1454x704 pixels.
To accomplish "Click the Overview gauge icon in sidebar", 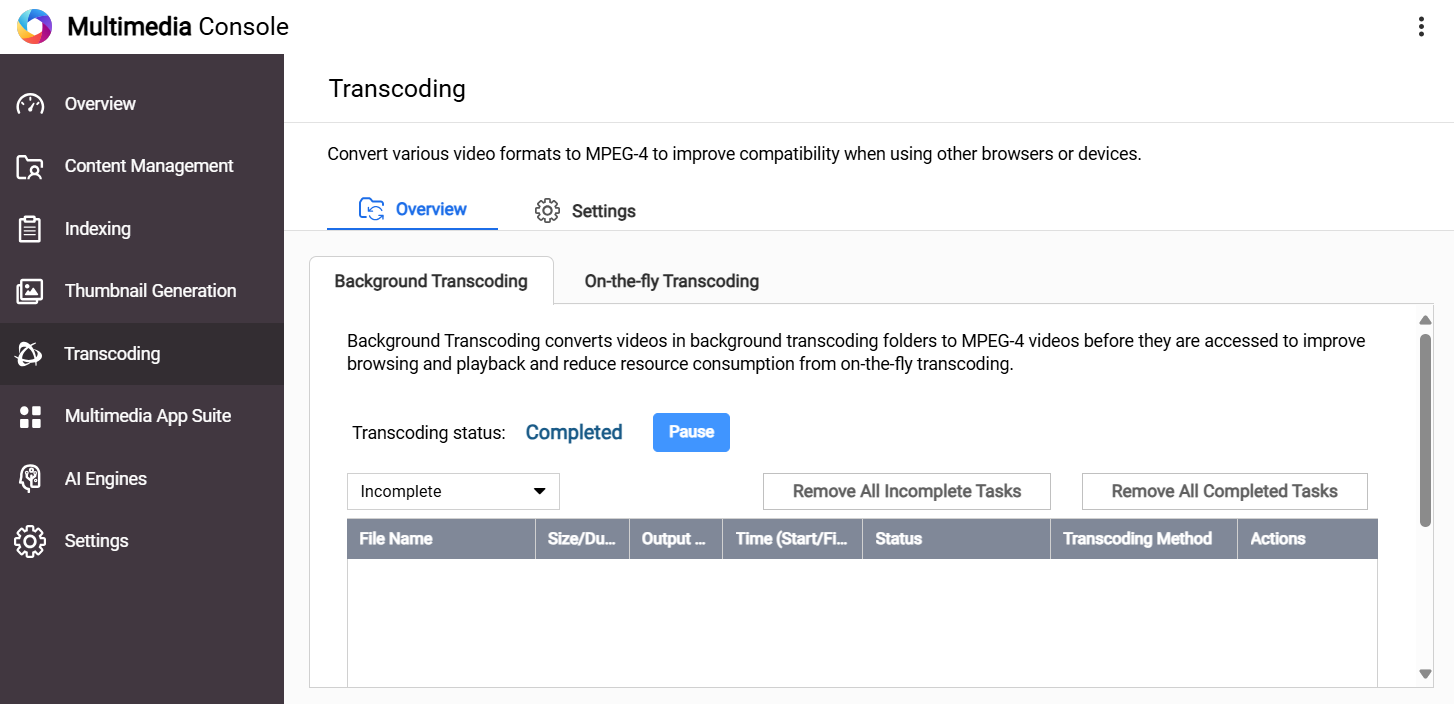I will click(x=30, y=104).
